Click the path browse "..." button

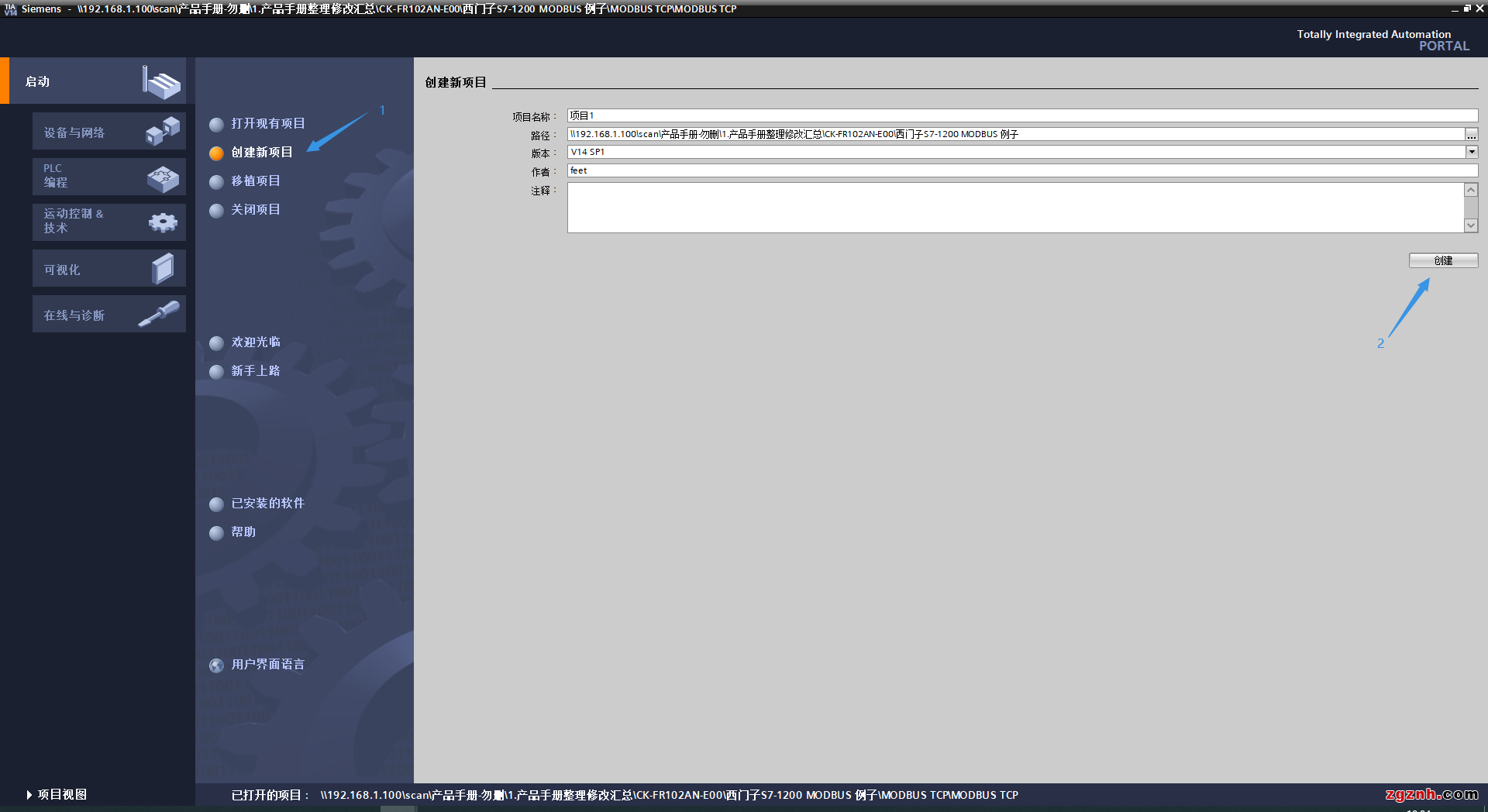(1471, 135)
